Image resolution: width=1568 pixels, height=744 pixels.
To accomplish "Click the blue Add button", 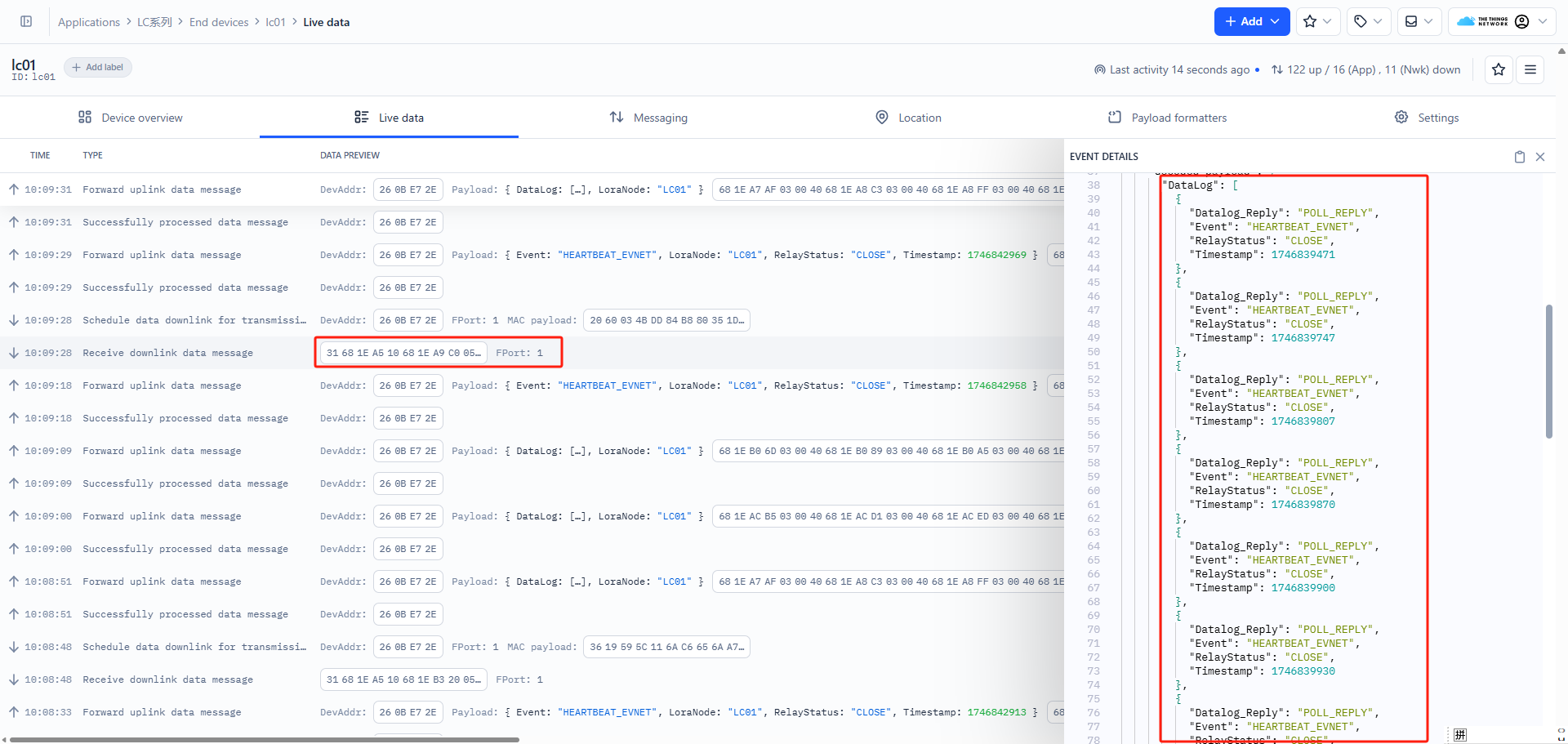I will 1251,21.
